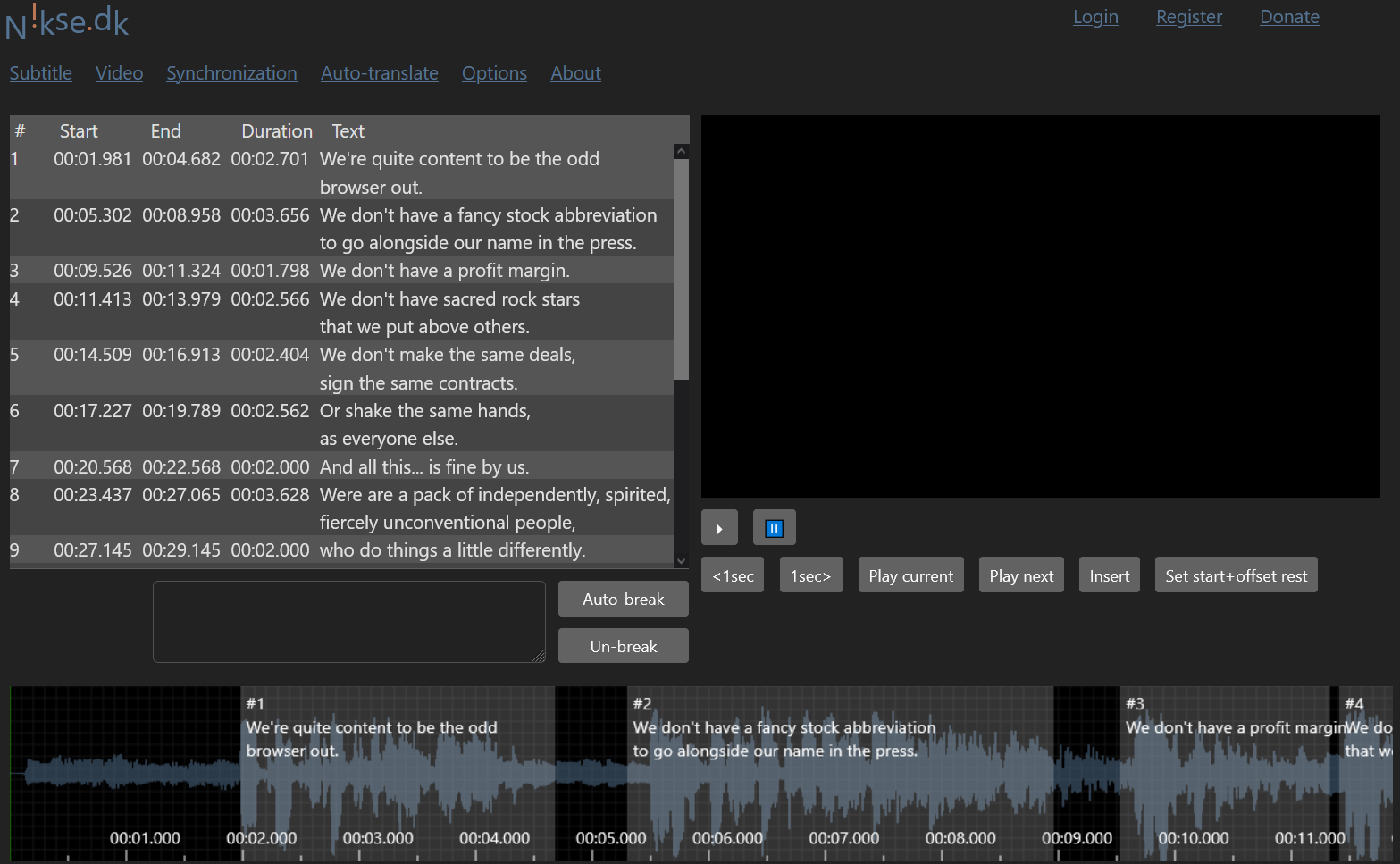Open the Video menu
The height and width of the screenshot is (864, 1400).
pyautogui.click(x=119, y=73)
